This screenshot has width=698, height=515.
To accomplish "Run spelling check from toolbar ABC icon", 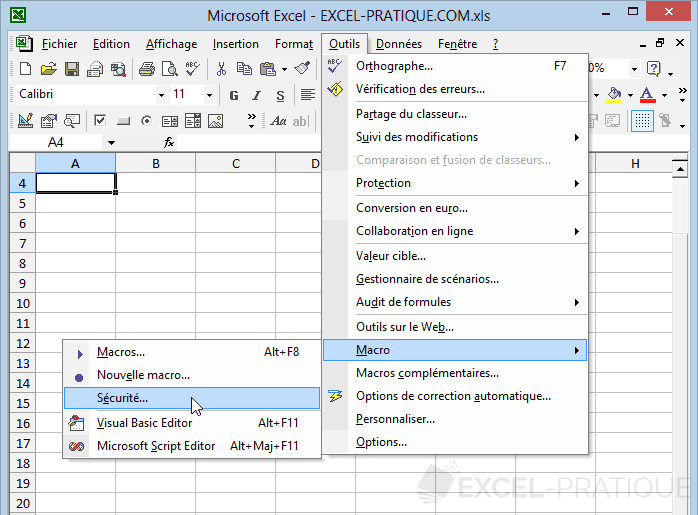I will [x=193, y=69].
